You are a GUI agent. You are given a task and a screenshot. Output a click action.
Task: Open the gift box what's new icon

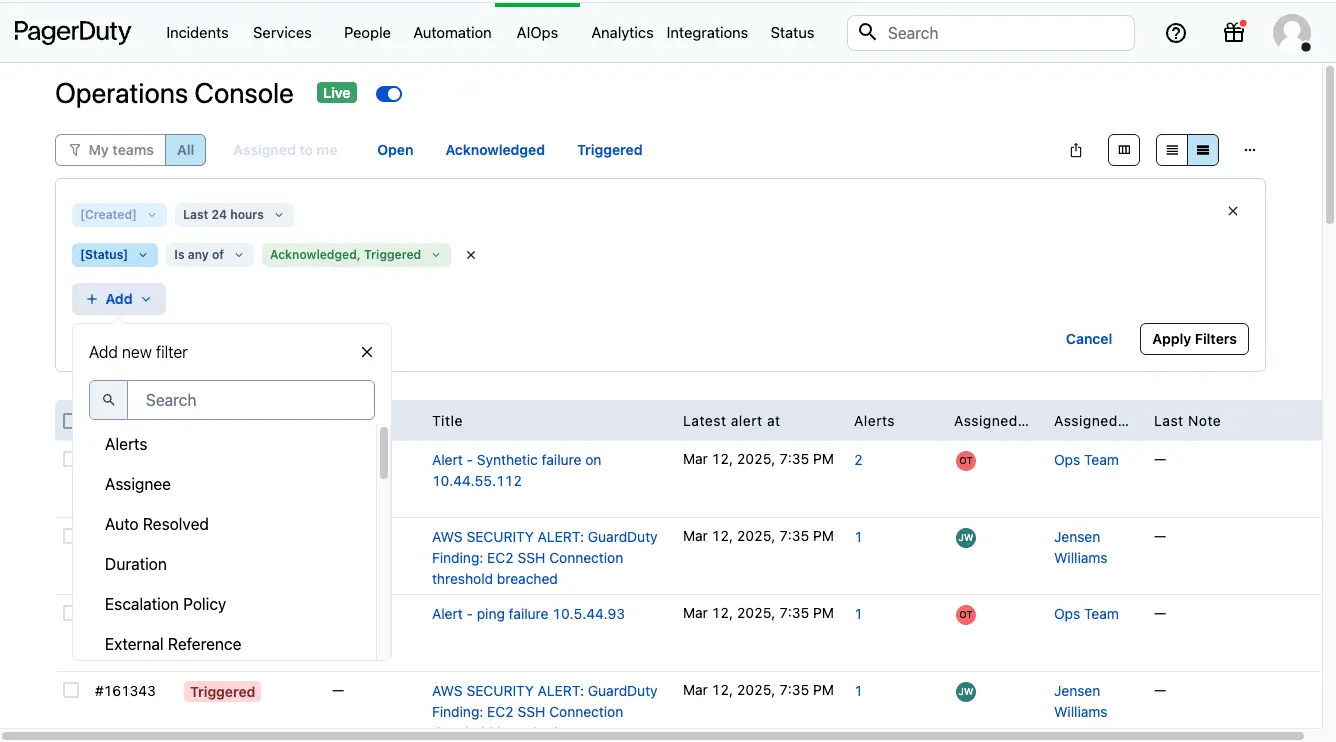(1234, 33)
